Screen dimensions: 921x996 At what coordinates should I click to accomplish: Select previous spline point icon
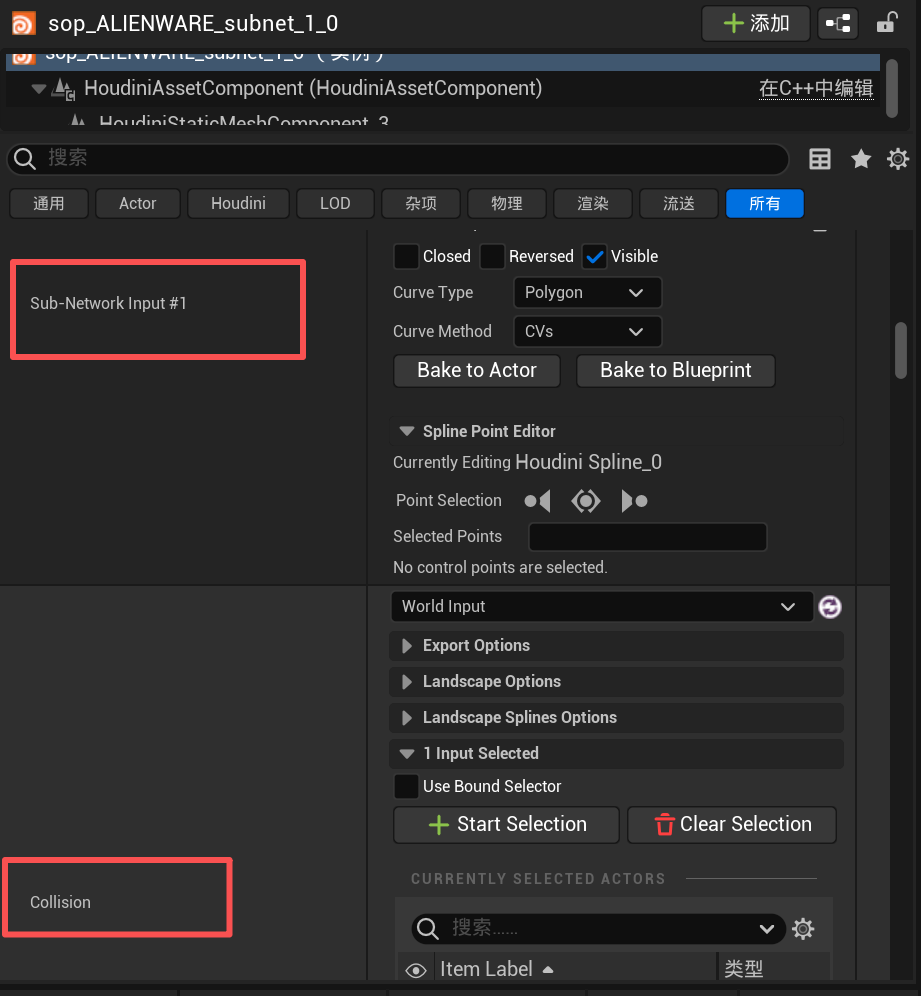pyautogui.click(x=537, y=501)
